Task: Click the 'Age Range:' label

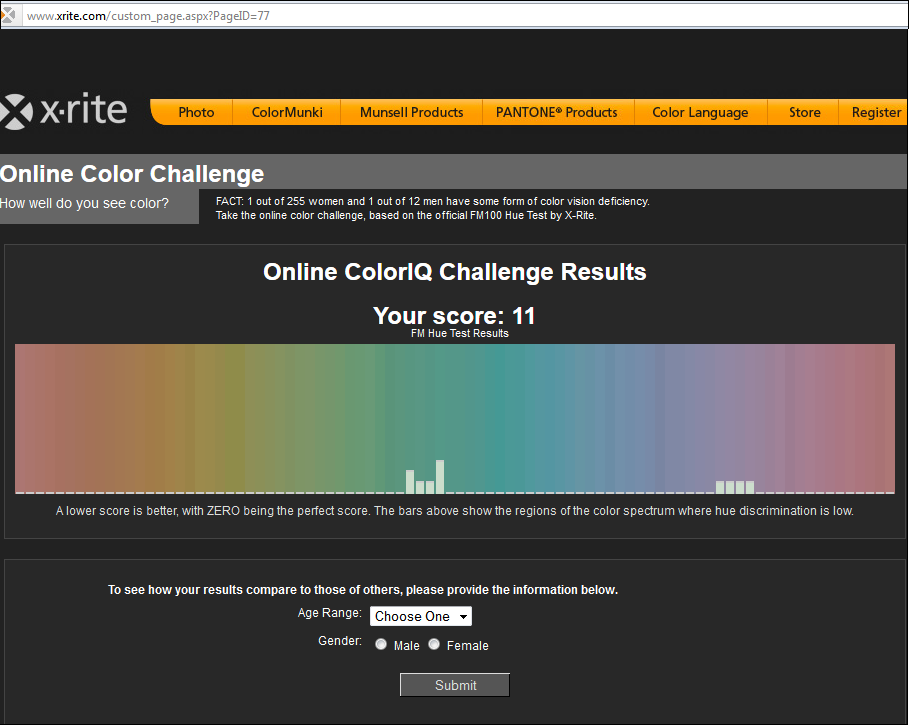Action: tap(329, 613)
